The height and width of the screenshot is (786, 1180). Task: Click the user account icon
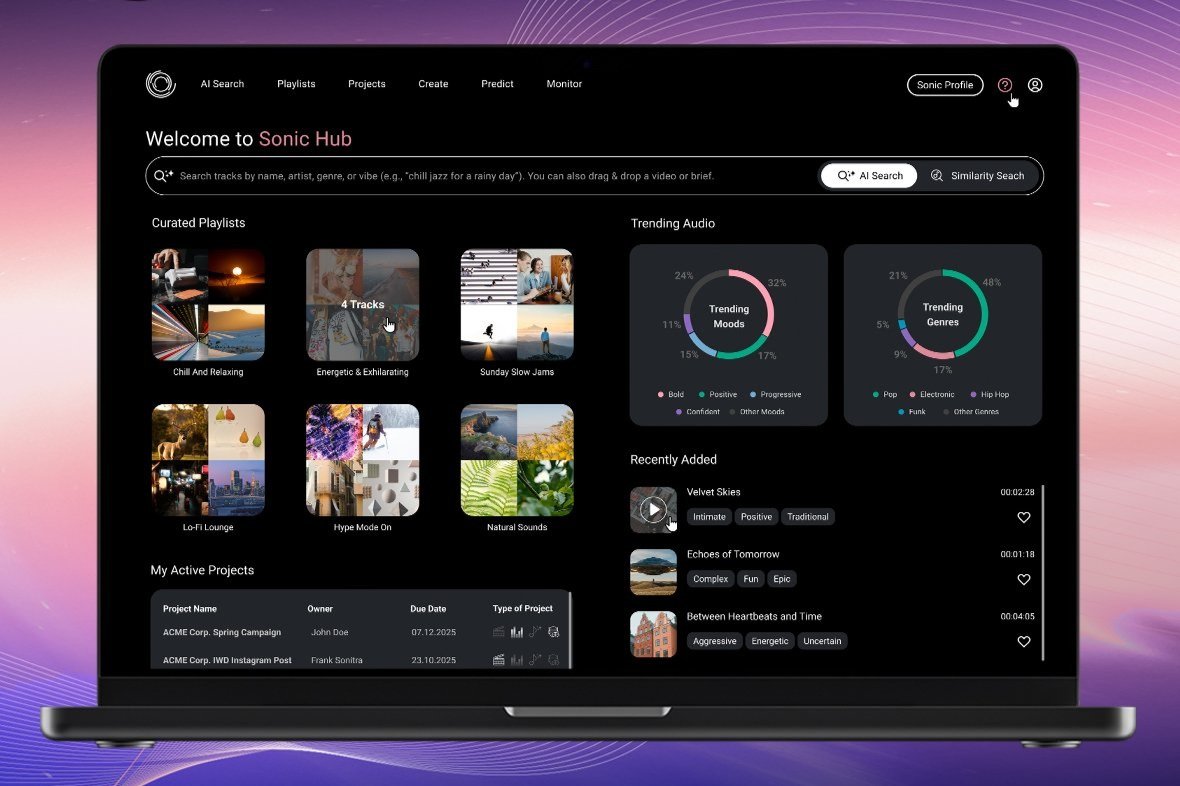coord(1035,84)
